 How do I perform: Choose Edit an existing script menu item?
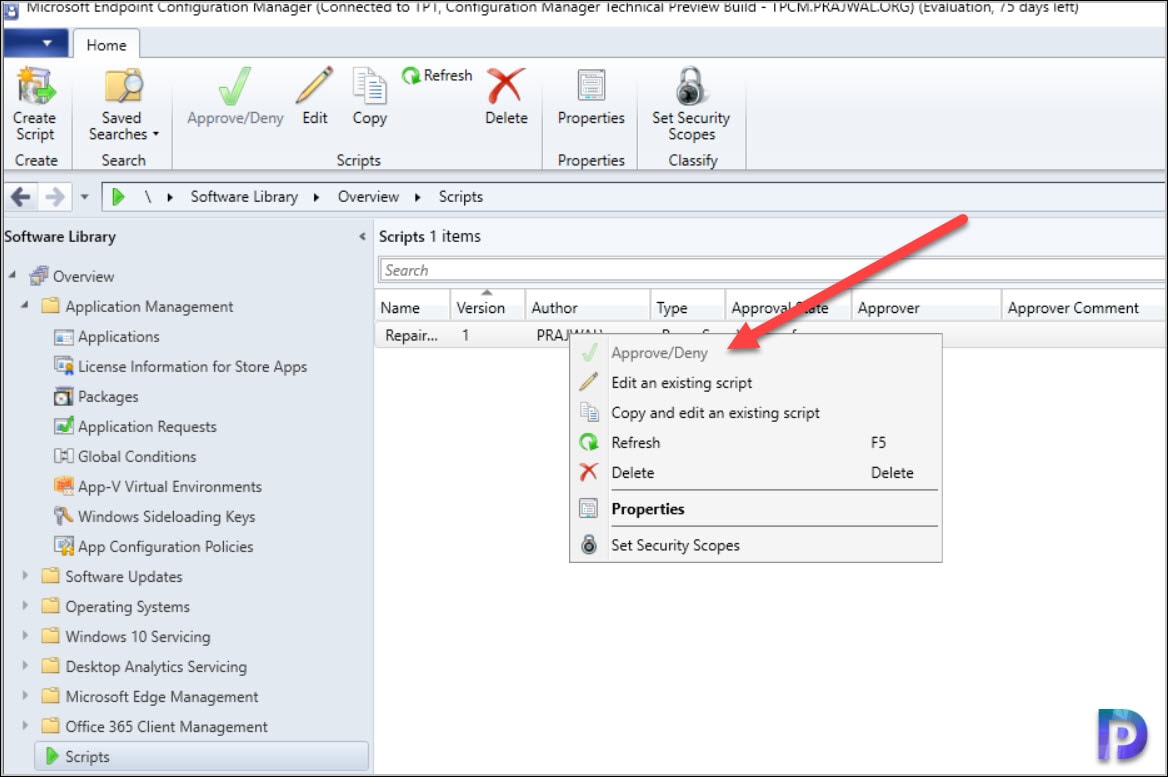click(x=755, y=383)
